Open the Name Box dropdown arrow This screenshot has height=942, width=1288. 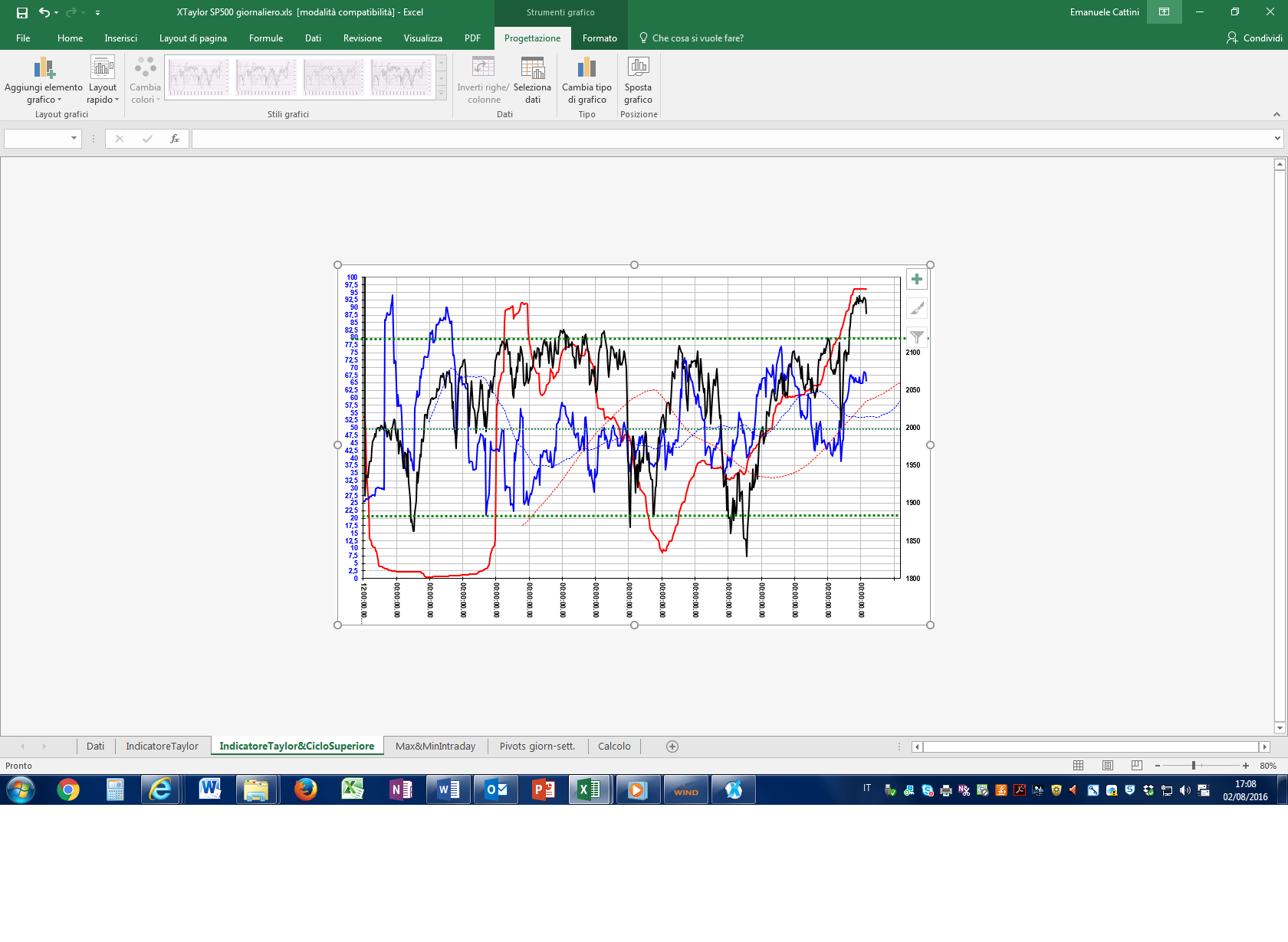click(x=74, y=139)
